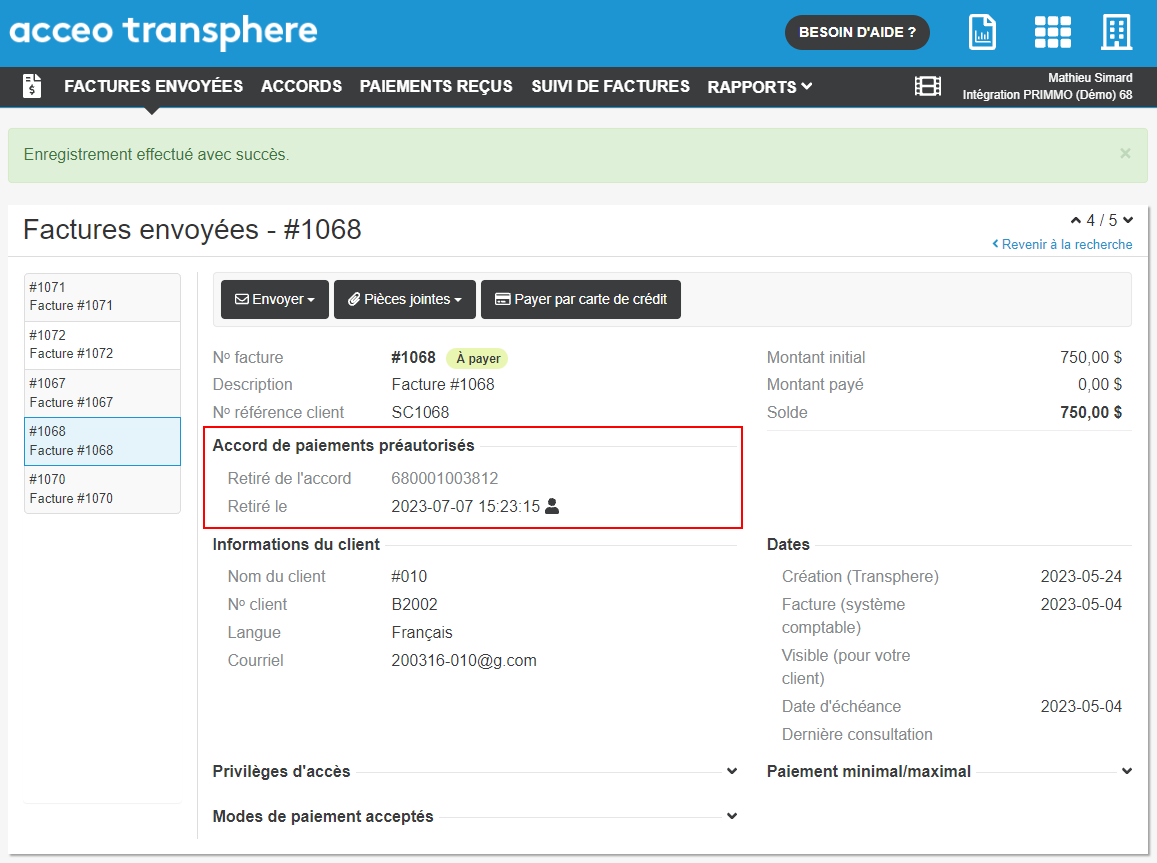The height and width of the screenshot is (863, 1157).
Task: Click Revenir à la recherche link
Action: pos(1062,245)
